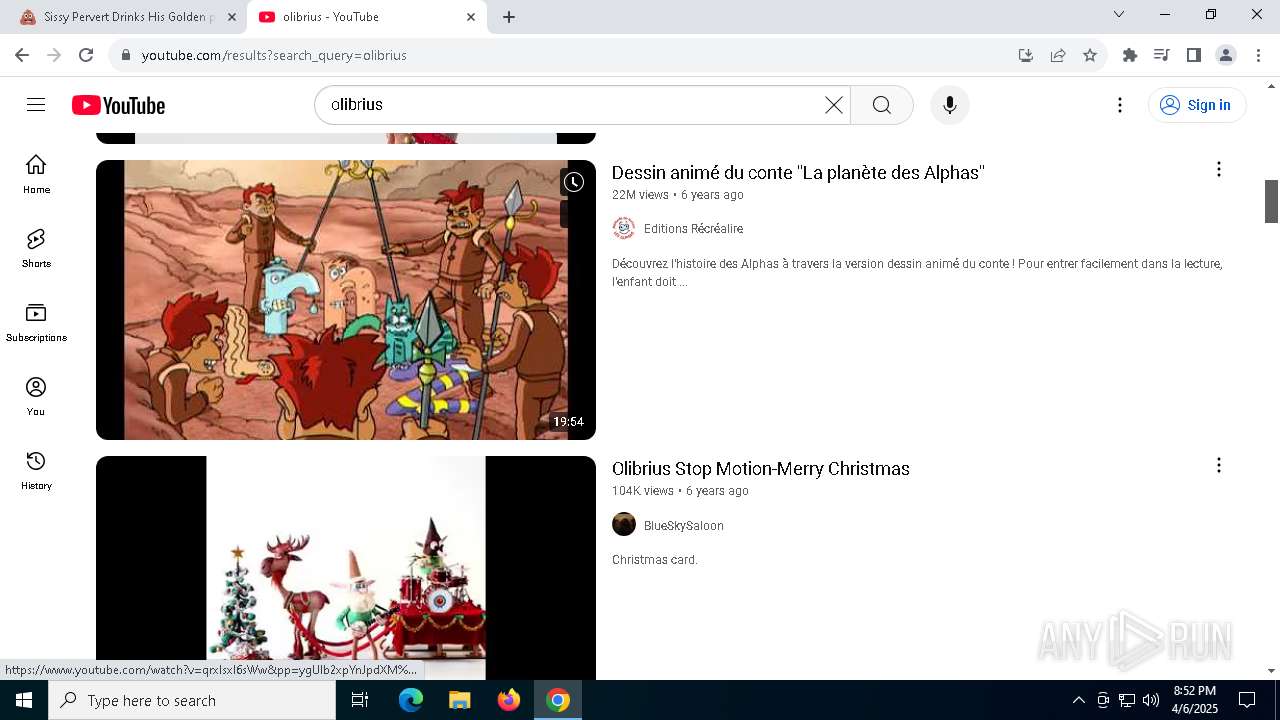1280x720 pixels.
Task: Add La planète des Alphas to Watch later
Action: point(573,182)
